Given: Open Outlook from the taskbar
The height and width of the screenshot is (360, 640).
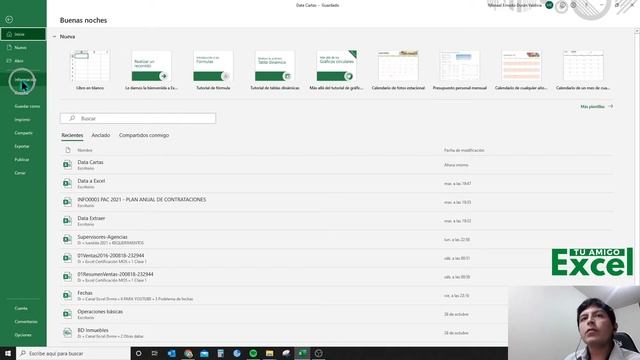Looking at the screenshot, I should pyautogui.click(x=171, y=353).
